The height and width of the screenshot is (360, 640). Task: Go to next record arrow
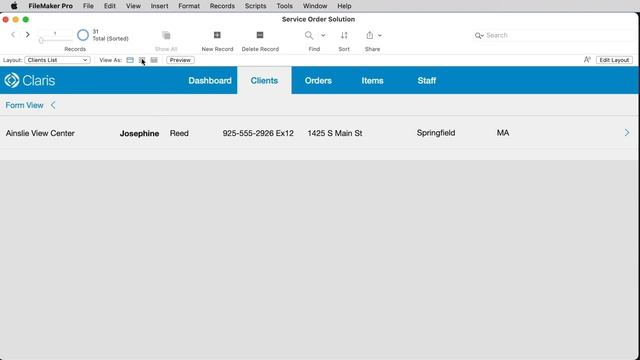tap(27, 35)
